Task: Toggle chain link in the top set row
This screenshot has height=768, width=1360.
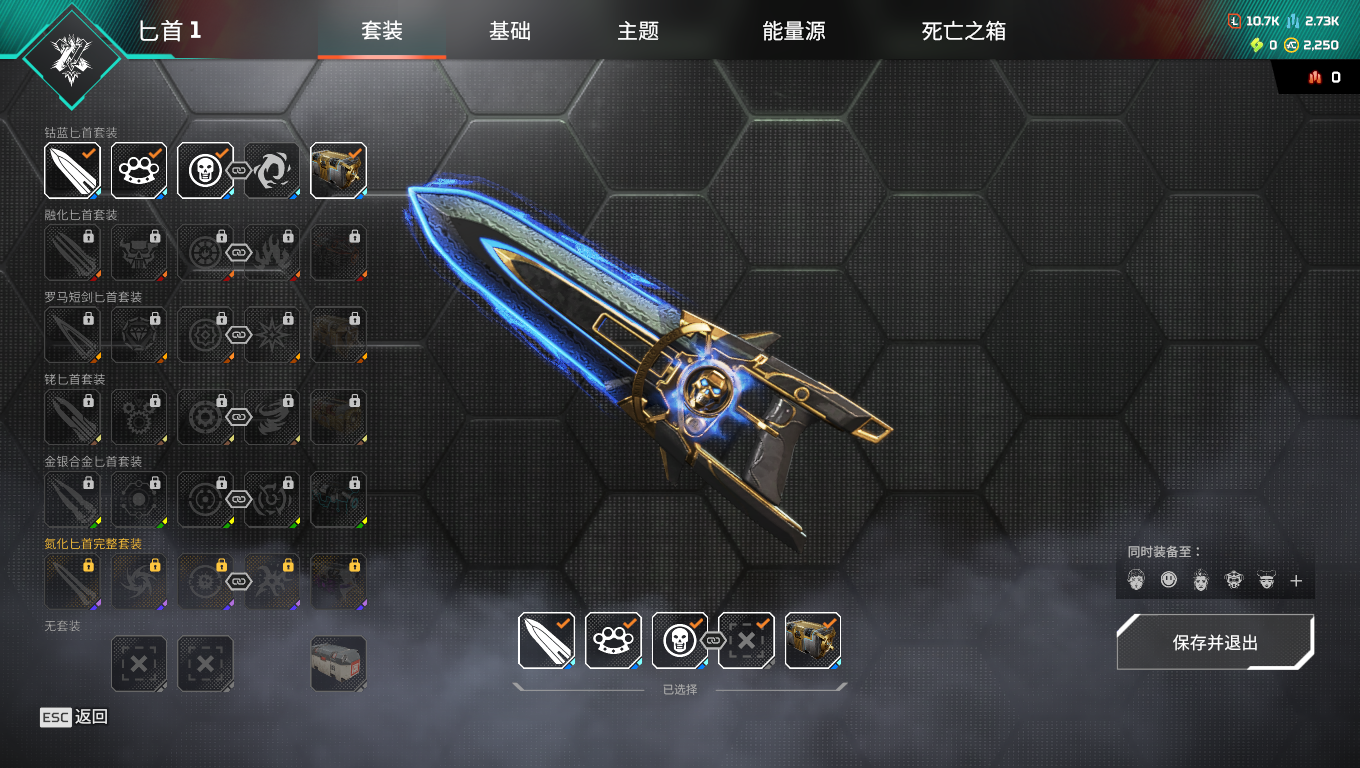Action: pyautogui.click(x=238, y=170)
